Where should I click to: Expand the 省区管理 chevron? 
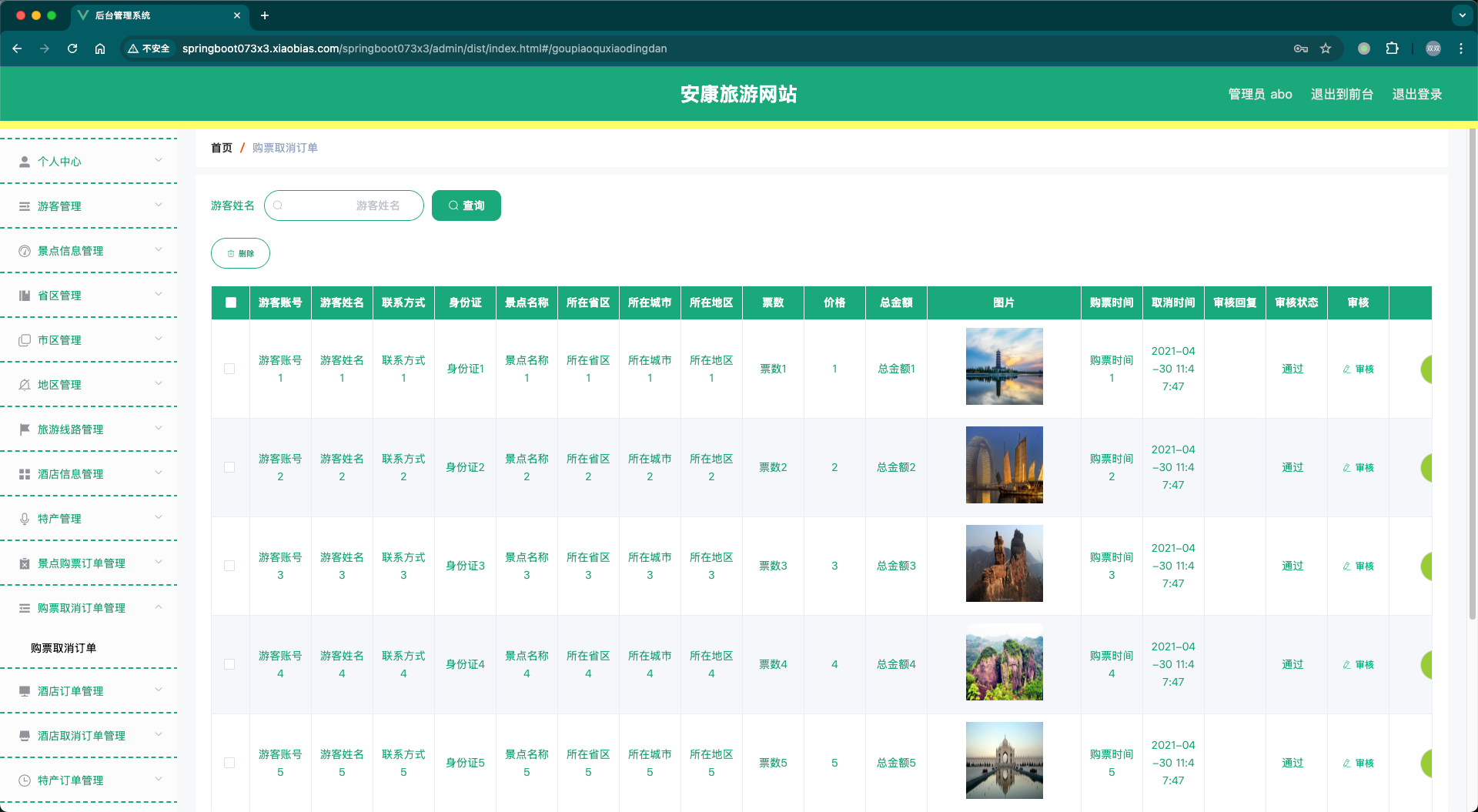click(x=159, y=294)
